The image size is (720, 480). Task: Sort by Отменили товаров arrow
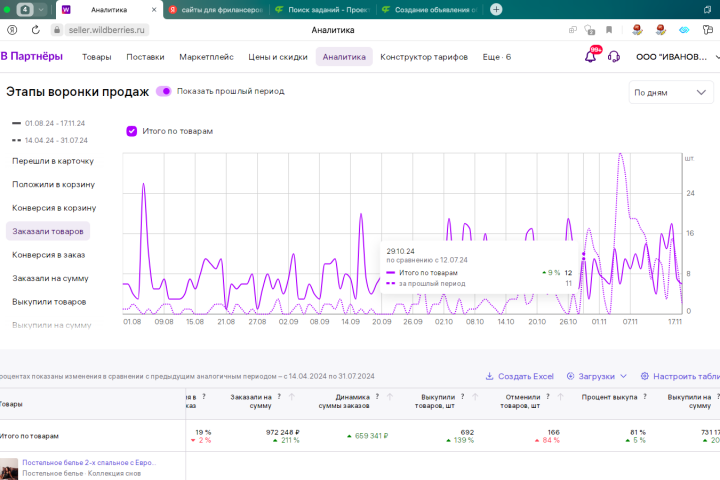click(561, 397)
